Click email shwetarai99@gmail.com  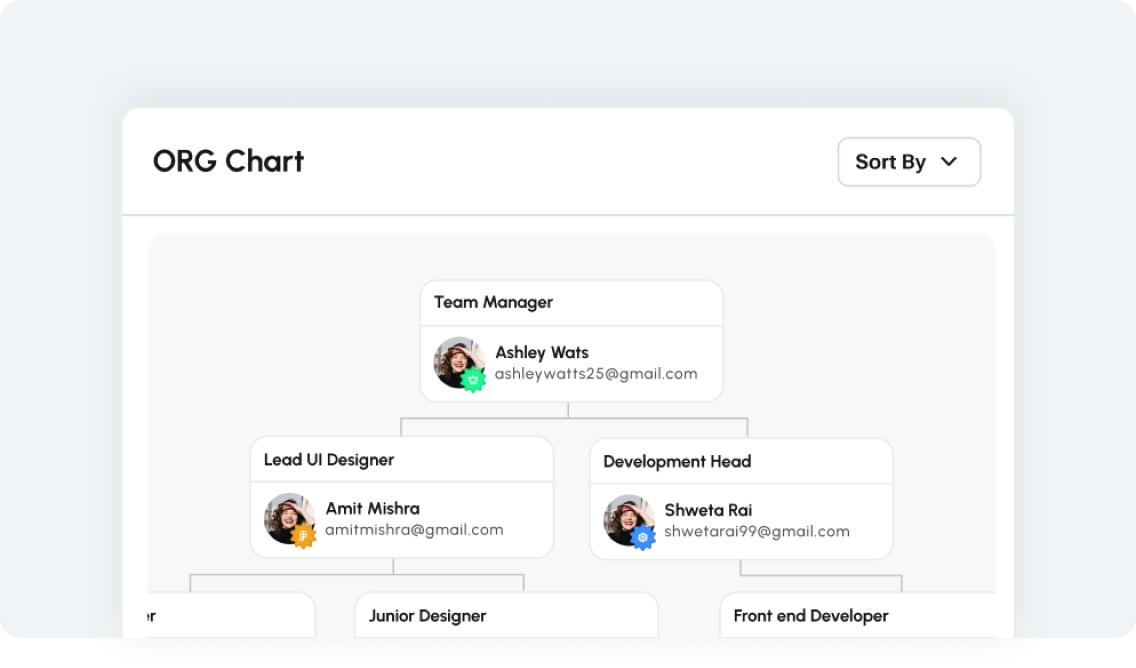[757, 531]
